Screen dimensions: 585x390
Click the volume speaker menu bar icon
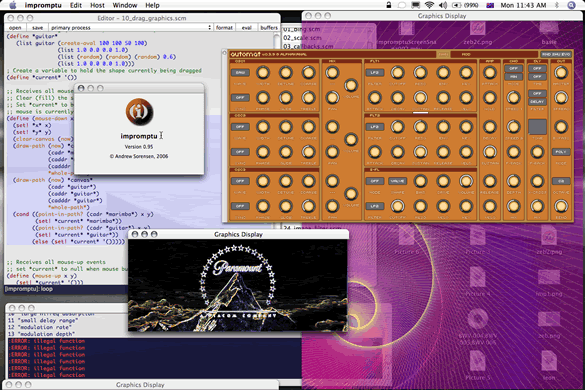point(442,5)
